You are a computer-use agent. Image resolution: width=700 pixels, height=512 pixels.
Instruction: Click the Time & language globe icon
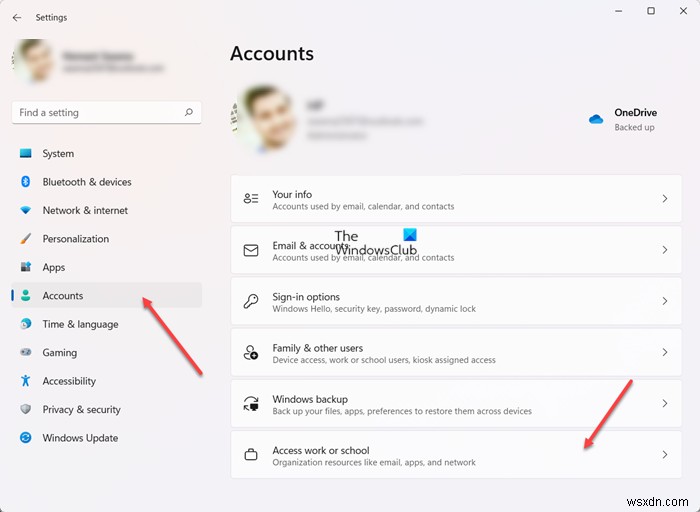26,324
